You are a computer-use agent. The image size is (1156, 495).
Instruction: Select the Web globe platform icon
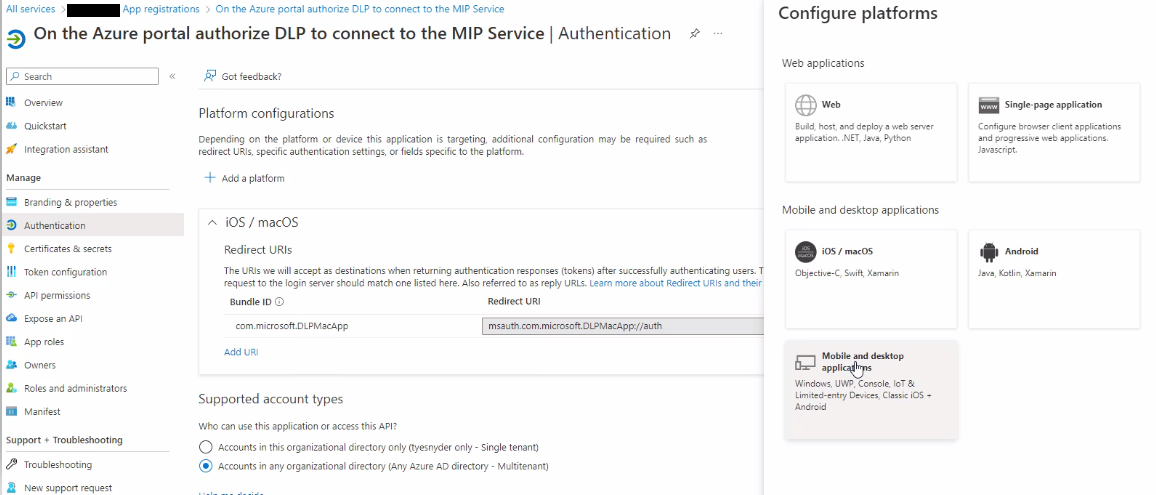805,105
